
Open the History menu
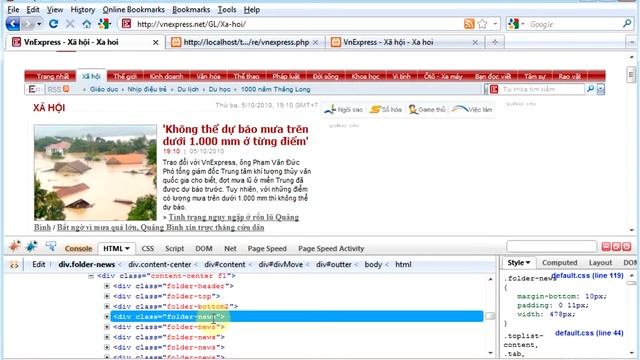click(x=82, y=9)
